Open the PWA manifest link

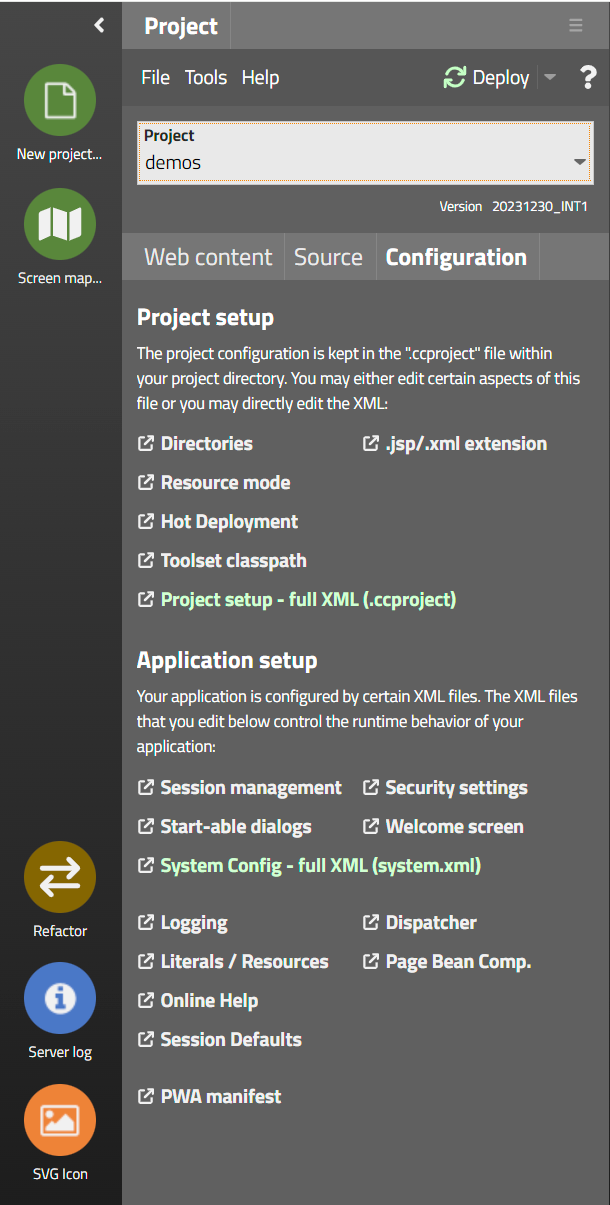click(220, 1097)
